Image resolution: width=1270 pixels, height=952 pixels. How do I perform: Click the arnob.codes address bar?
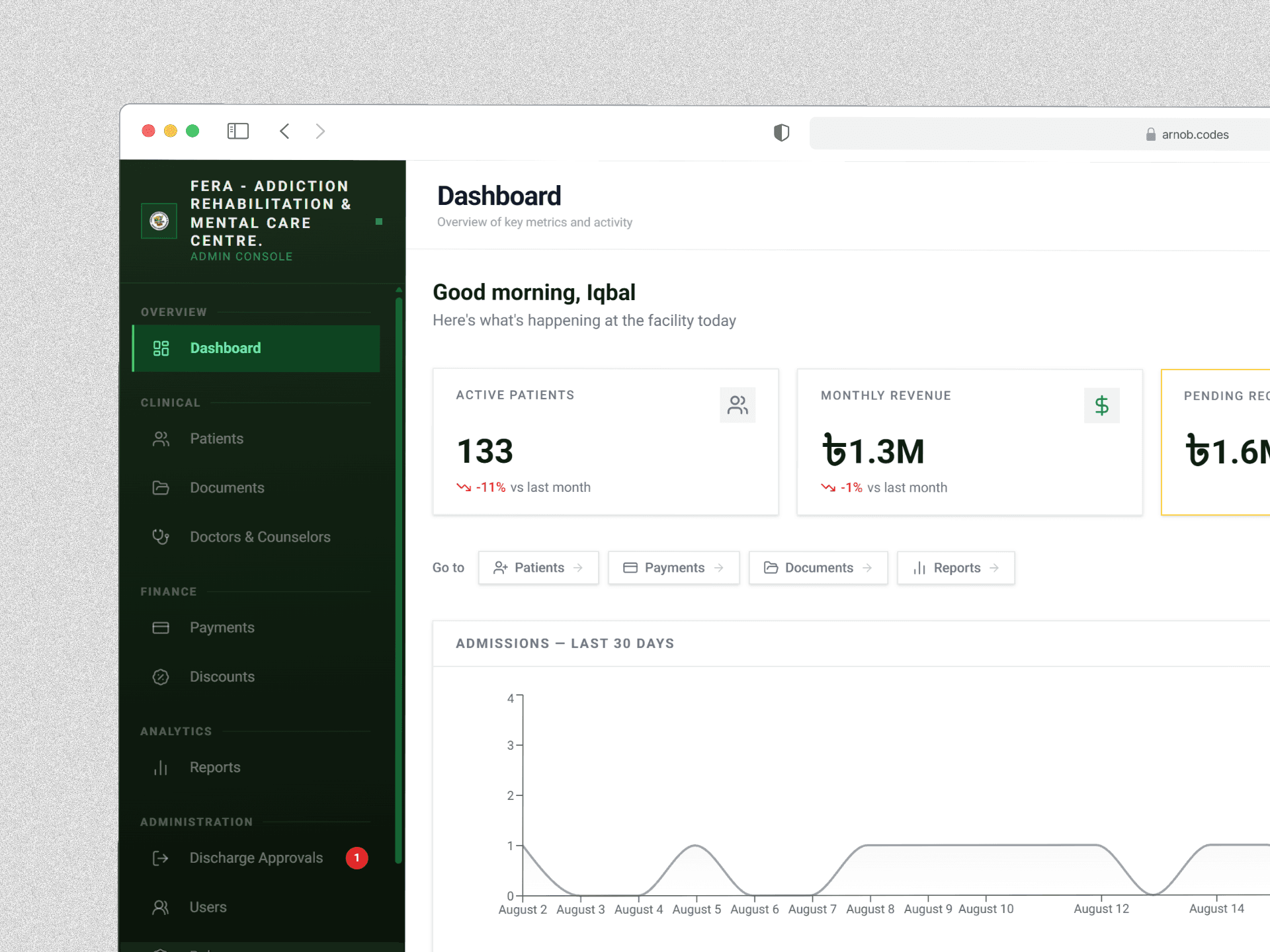(x=1040, y=134)
